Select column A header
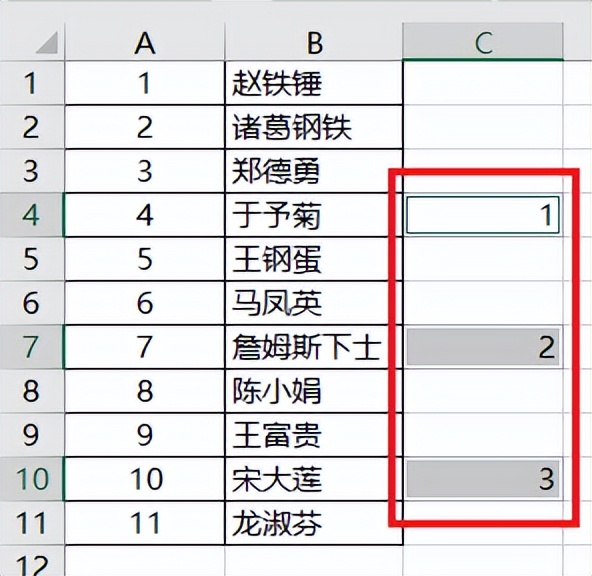The height and width of the screenshot is (576, 592). (x=145, y=42)
